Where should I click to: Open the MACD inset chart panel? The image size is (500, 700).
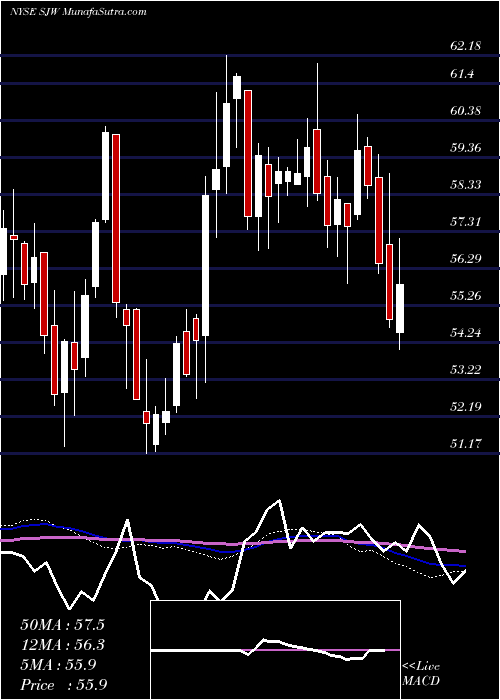coord(275,650)
